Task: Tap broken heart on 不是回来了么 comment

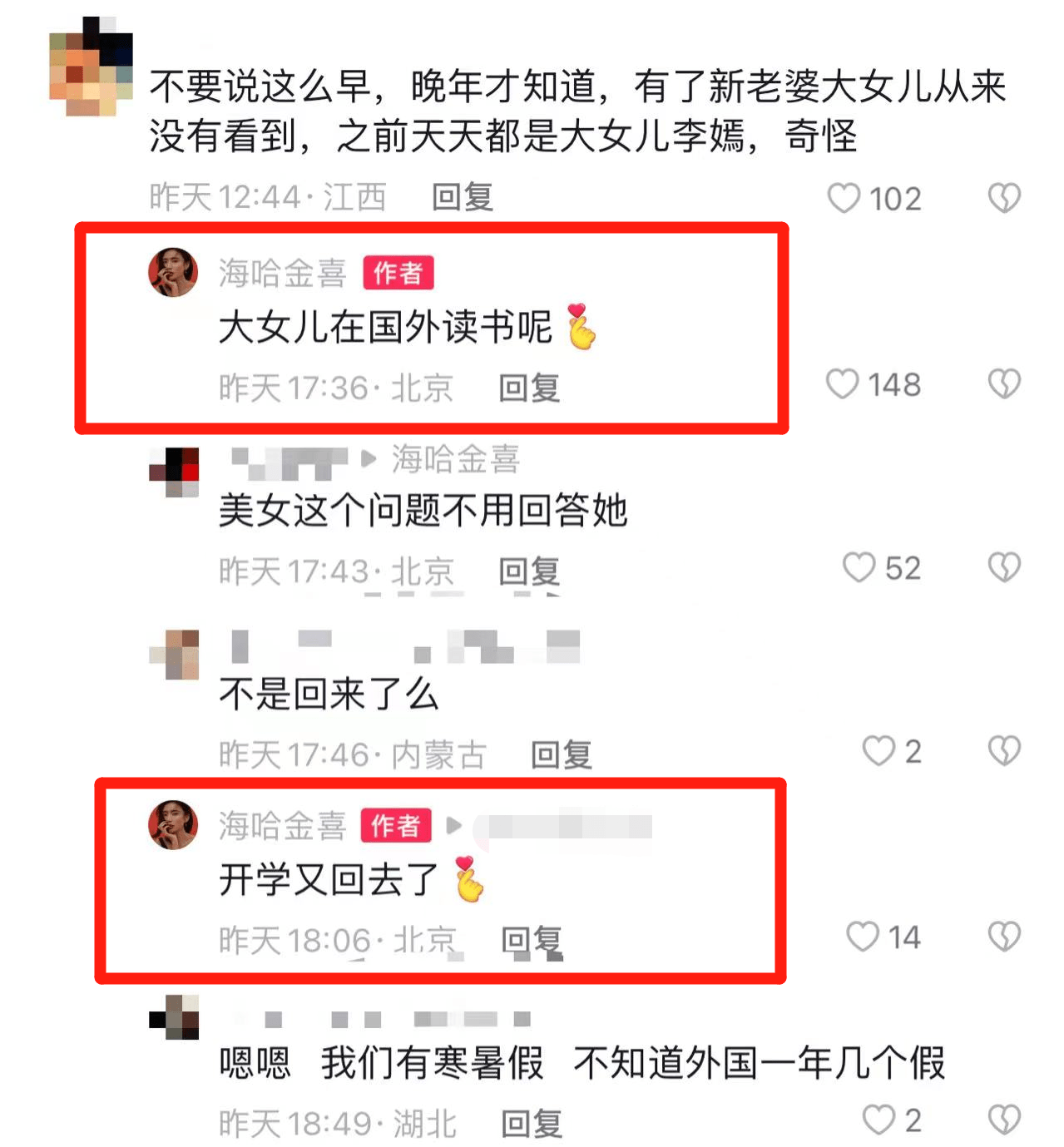Action: point(1004,751)
